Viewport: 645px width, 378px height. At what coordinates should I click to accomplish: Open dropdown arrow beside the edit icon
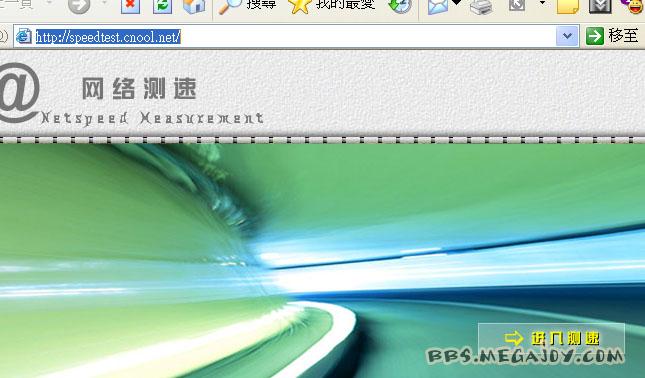pos(543,3)
